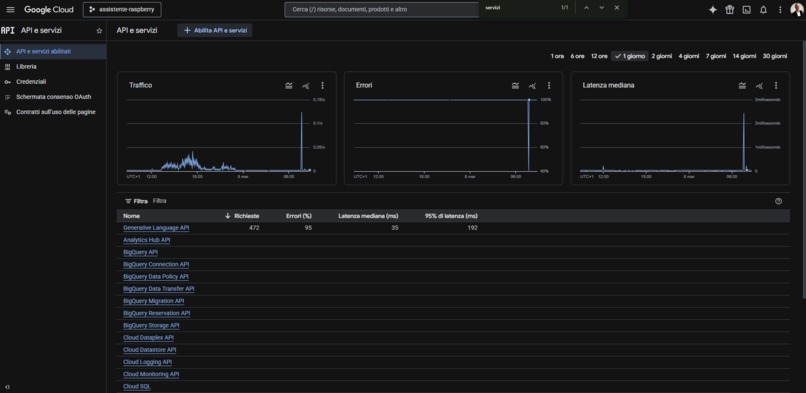Image resolution: width=806 pixels, height=393 pixels.
Task: Open Cloud Logging API link
Action: click(x=148, y=362)
